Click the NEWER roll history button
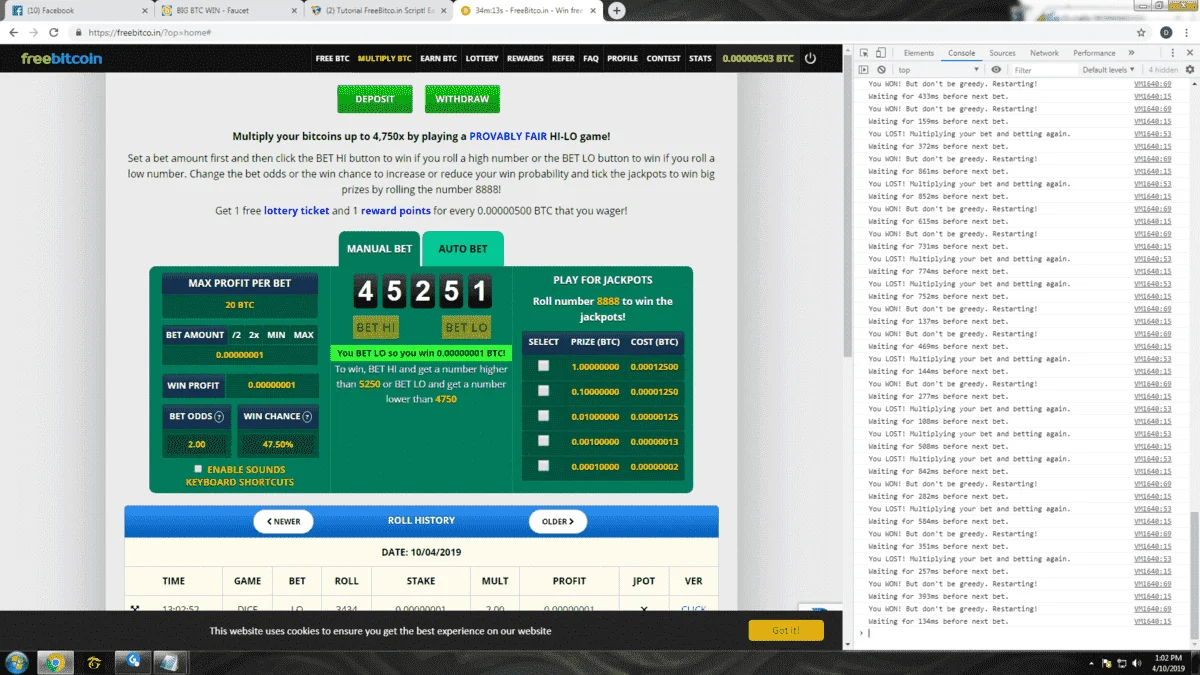The height and width of the screenshot is (675, 1200). [283, 521]
